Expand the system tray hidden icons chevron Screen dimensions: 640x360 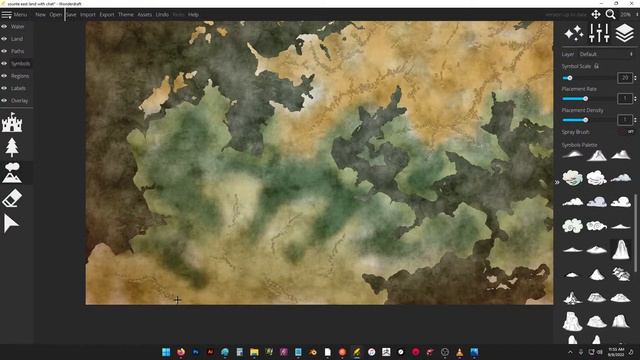pos(570,352)
